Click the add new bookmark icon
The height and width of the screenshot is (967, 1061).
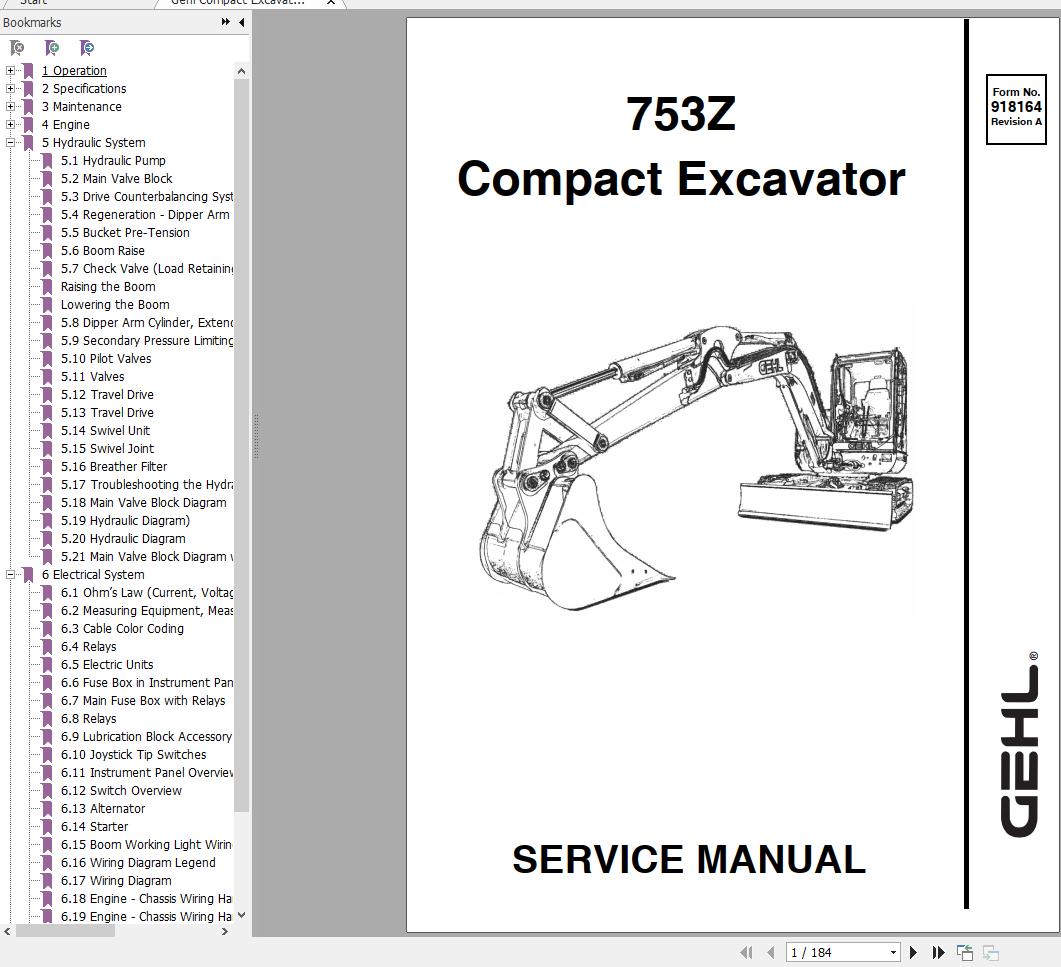tap(52, 47)
